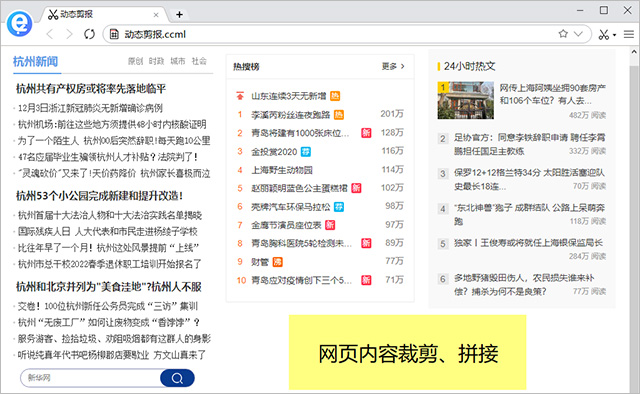640x394 pixels.
Task: Open a new tab with plus button
Action: point(179,15)
